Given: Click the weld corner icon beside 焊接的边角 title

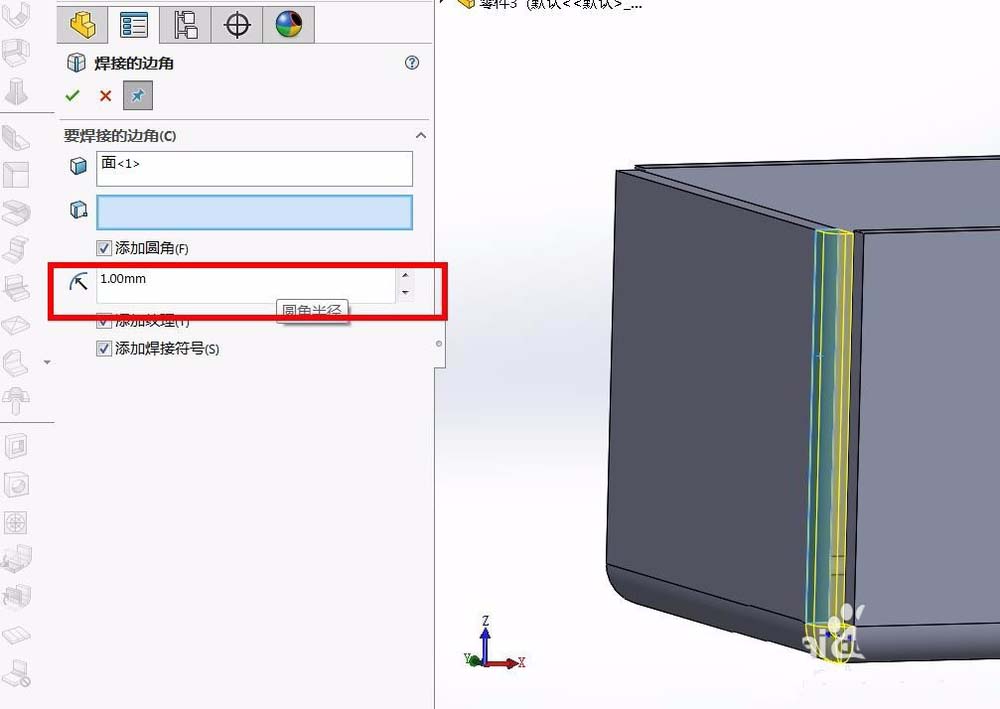Looking at the screenshot, I should [77, 62].
